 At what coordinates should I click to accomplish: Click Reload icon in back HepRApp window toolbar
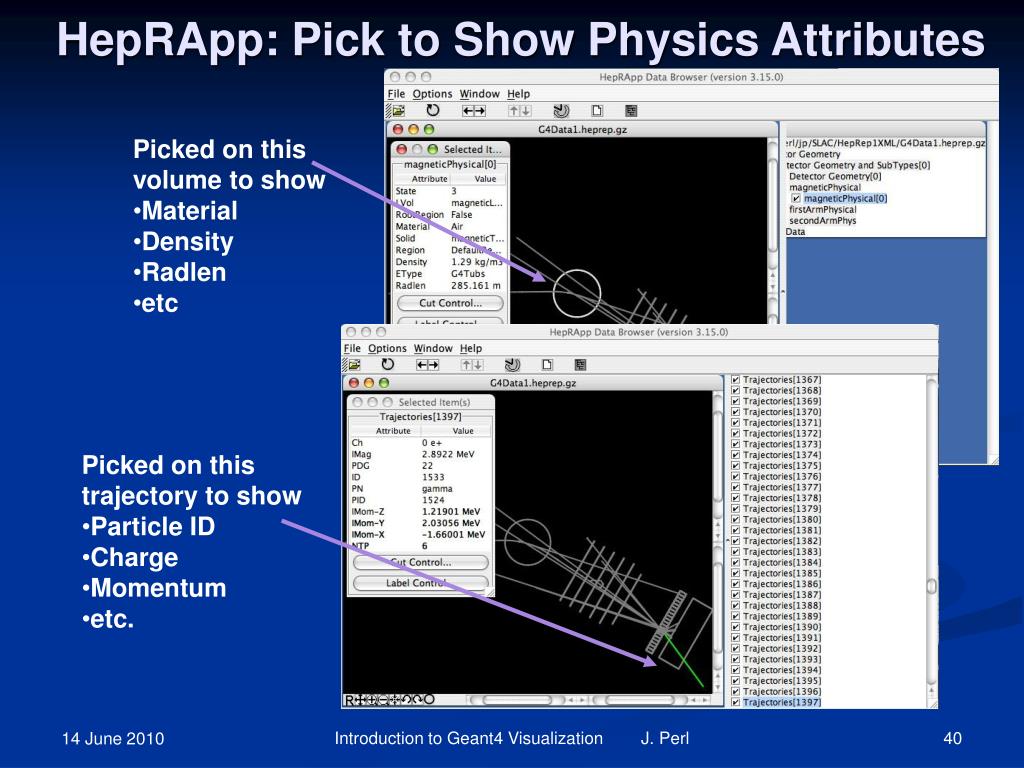(432, 110)
